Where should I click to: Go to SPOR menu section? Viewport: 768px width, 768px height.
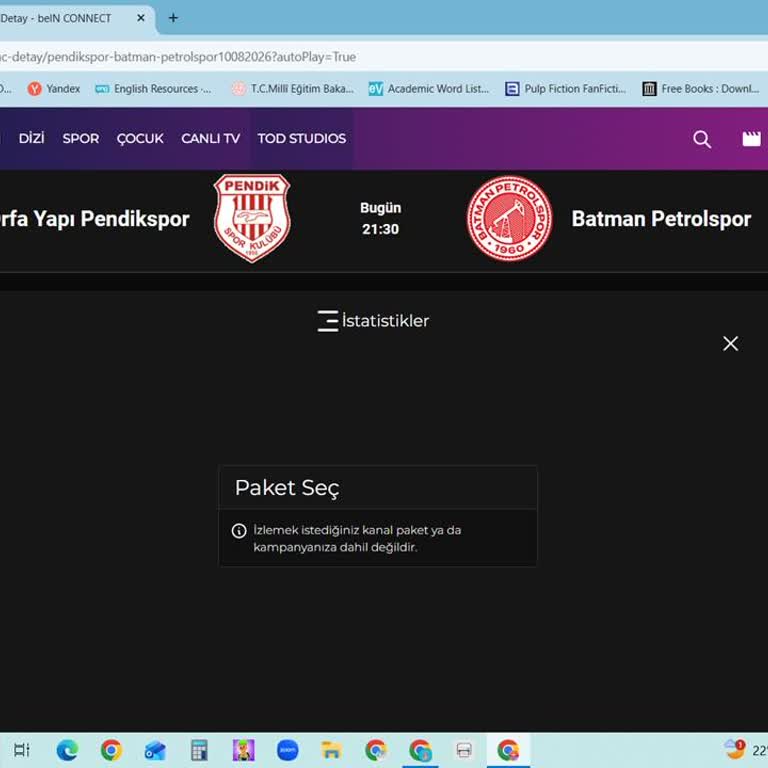tap(81, 139)
